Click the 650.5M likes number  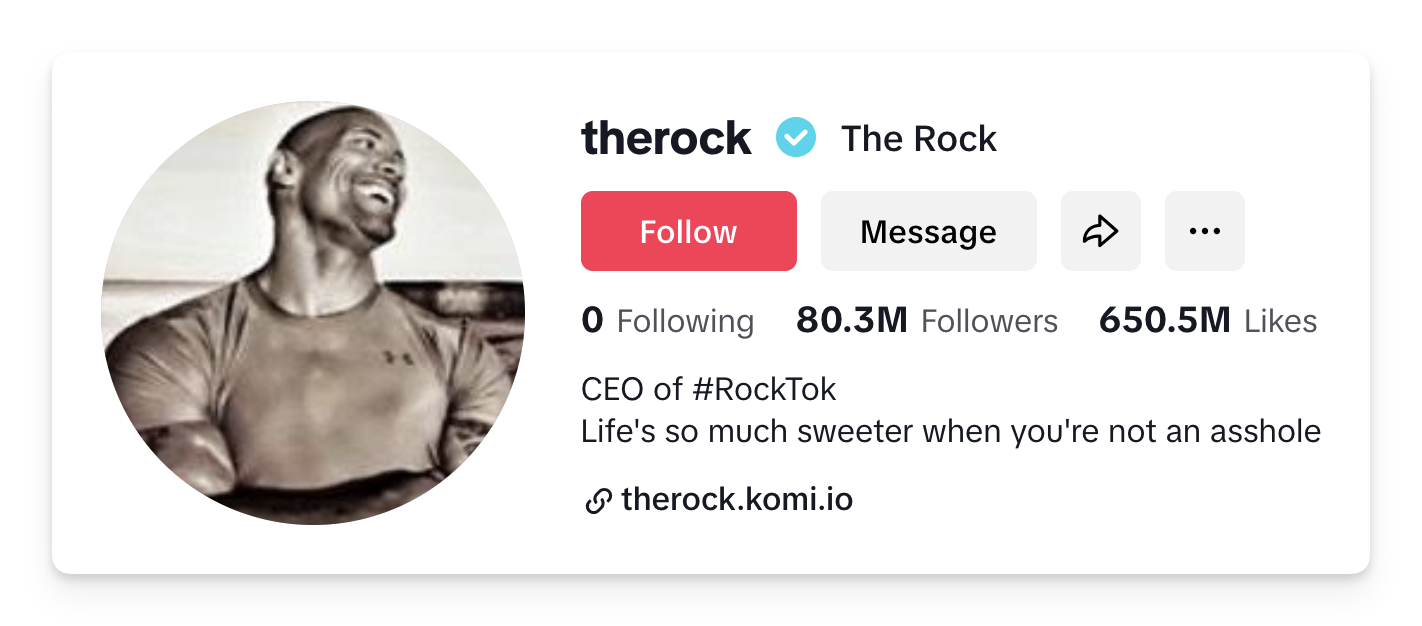(1164, 321)
